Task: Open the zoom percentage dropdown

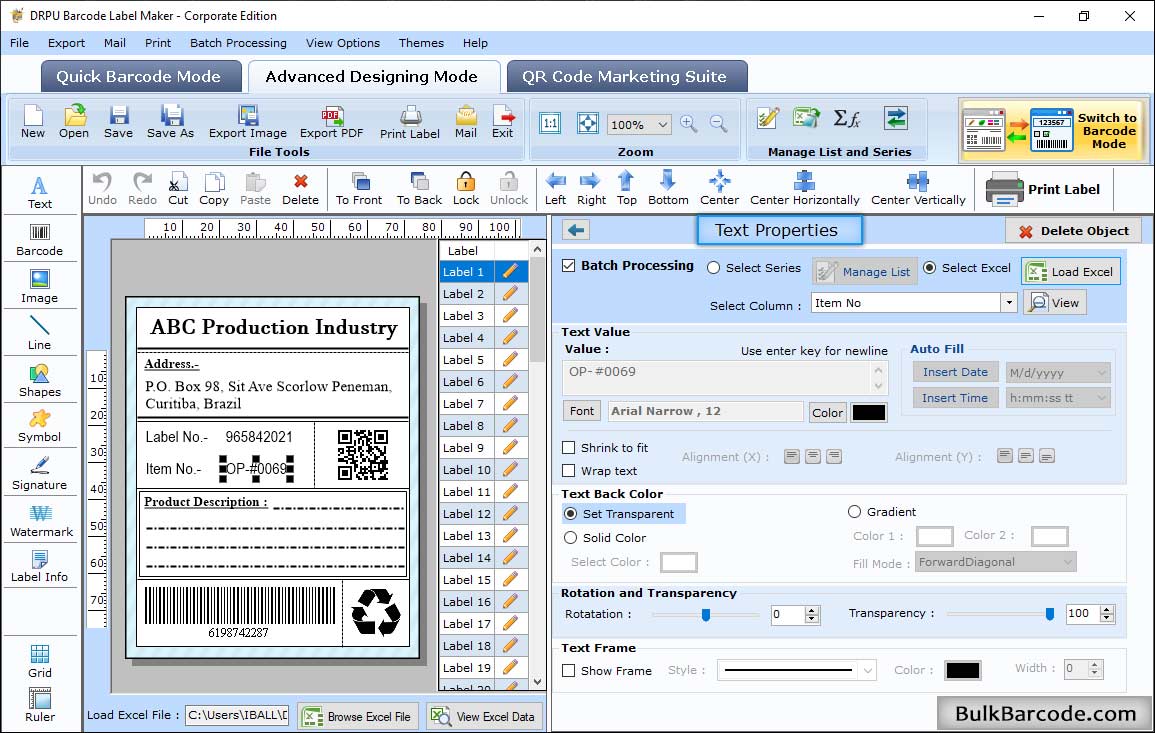Action: pos(662,124)
